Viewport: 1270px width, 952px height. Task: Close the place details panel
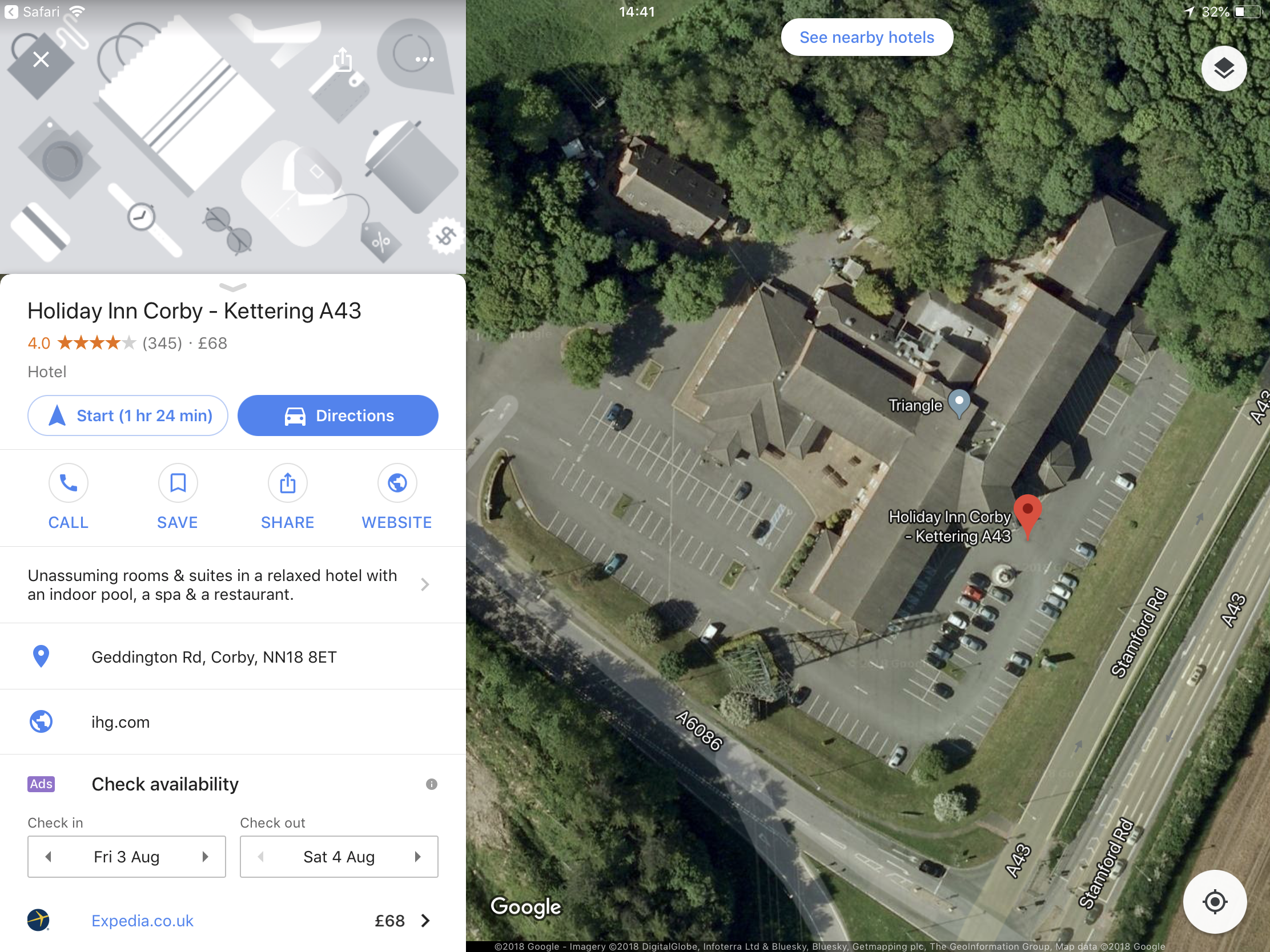41,59
